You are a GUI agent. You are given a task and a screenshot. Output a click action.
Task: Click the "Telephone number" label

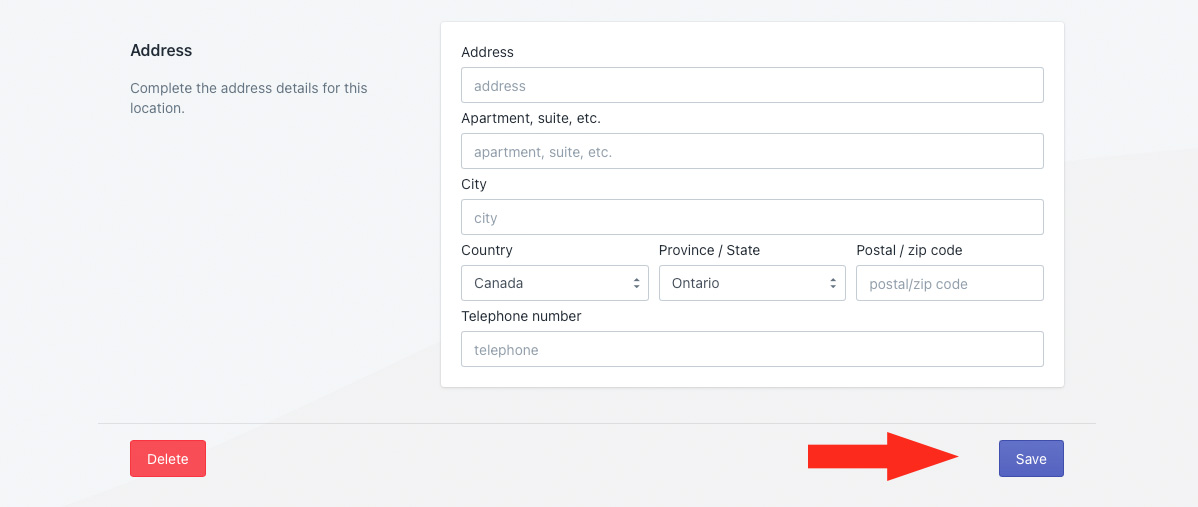coord(521,316)
